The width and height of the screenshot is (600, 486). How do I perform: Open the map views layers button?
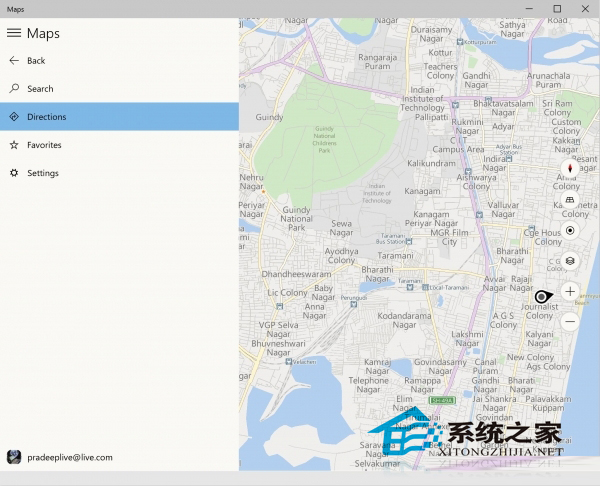[x=570, y=261]
